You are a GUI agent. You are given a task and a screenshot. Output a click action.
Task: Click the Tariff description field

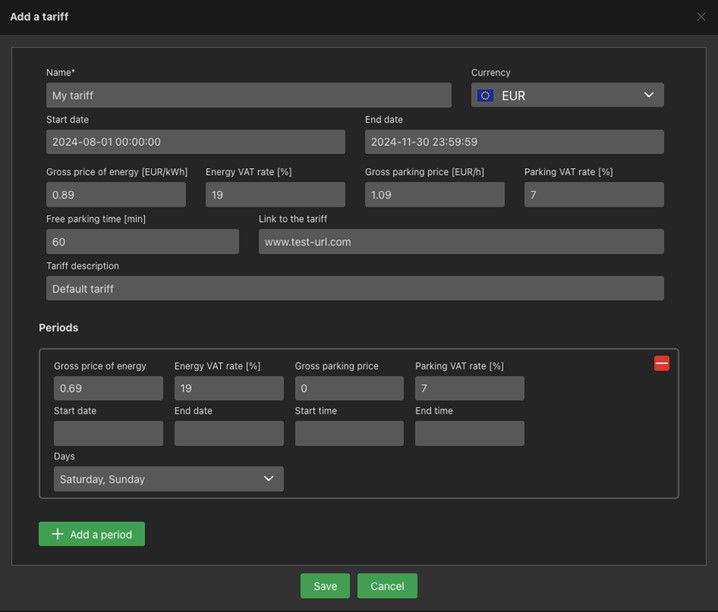(355, 288)
